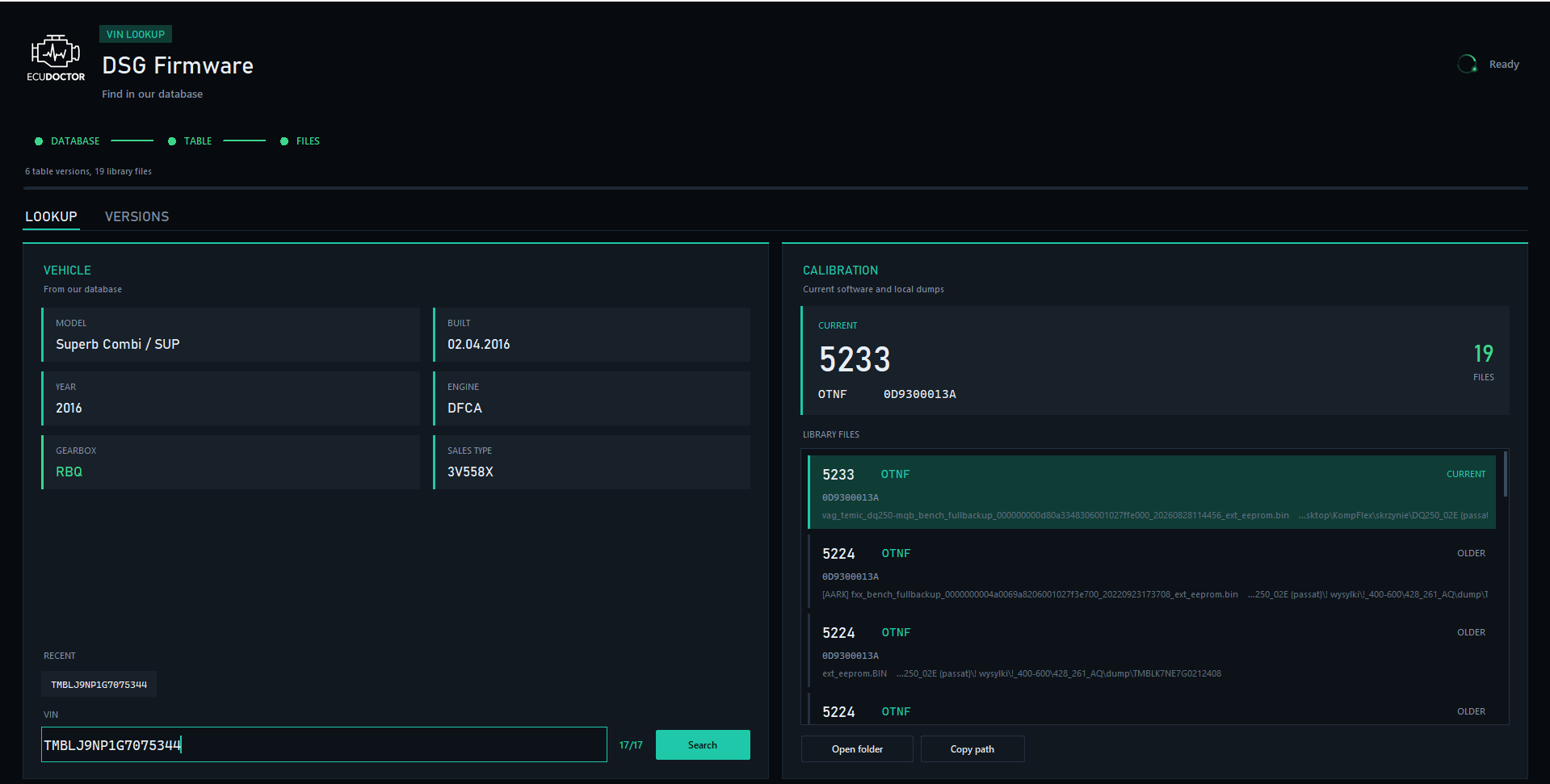Viewport: 1550px width, 784px height.
Task: Click the LIBRARY FILES label
Action: (x=831, y=434)
